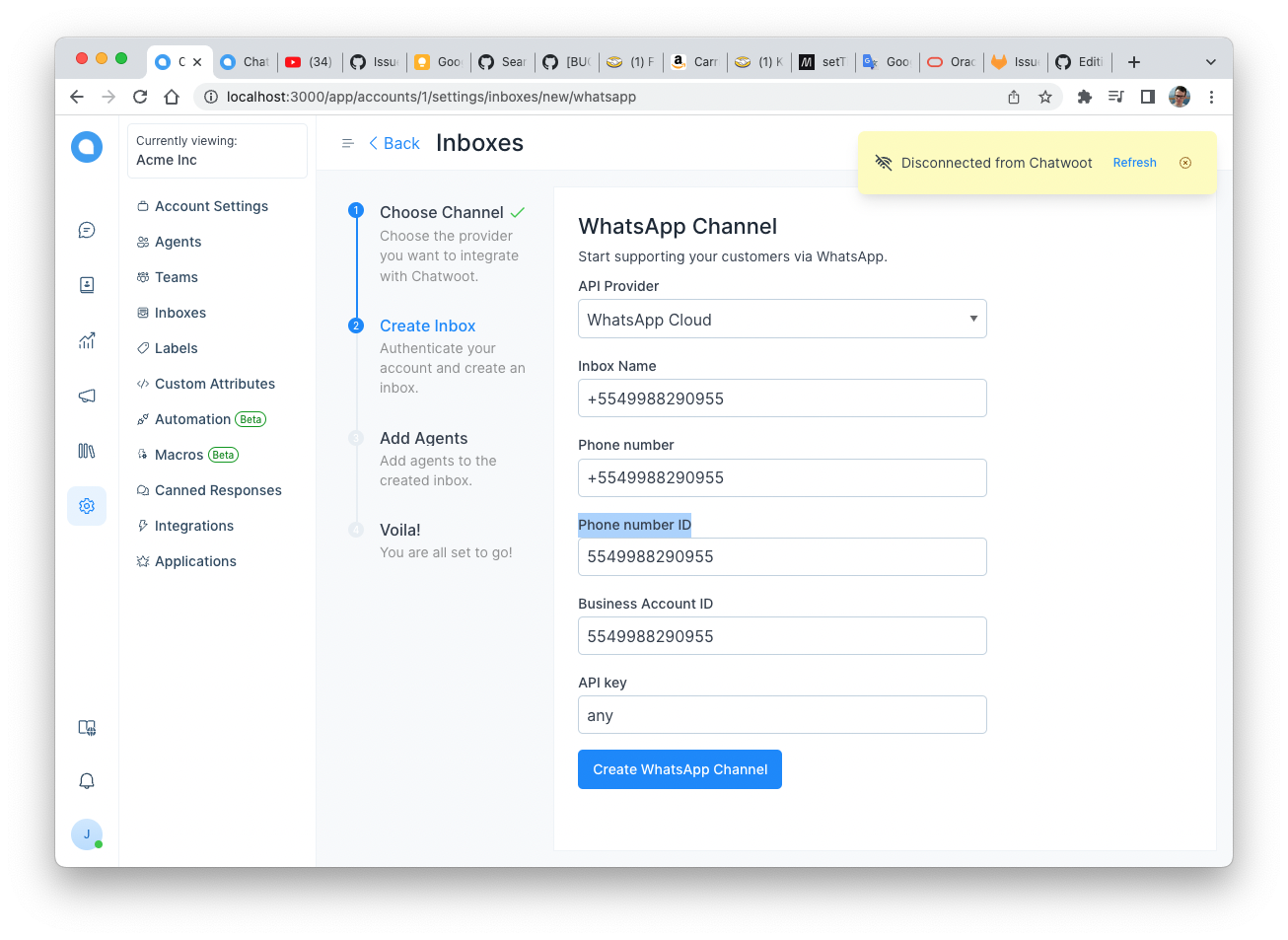This screenshot has height=940, width=1288.
Task: Open Help Center library icon in rail
Action: tap(87, 451)
